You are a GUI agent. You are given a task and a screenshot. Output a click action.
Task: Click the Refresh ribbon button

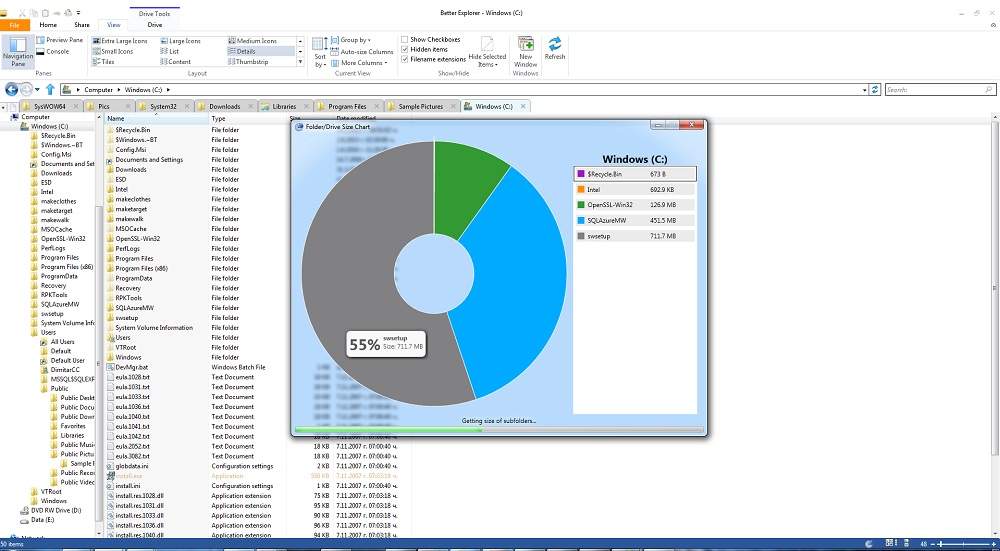pyautogui.click(x=555, y=48)
